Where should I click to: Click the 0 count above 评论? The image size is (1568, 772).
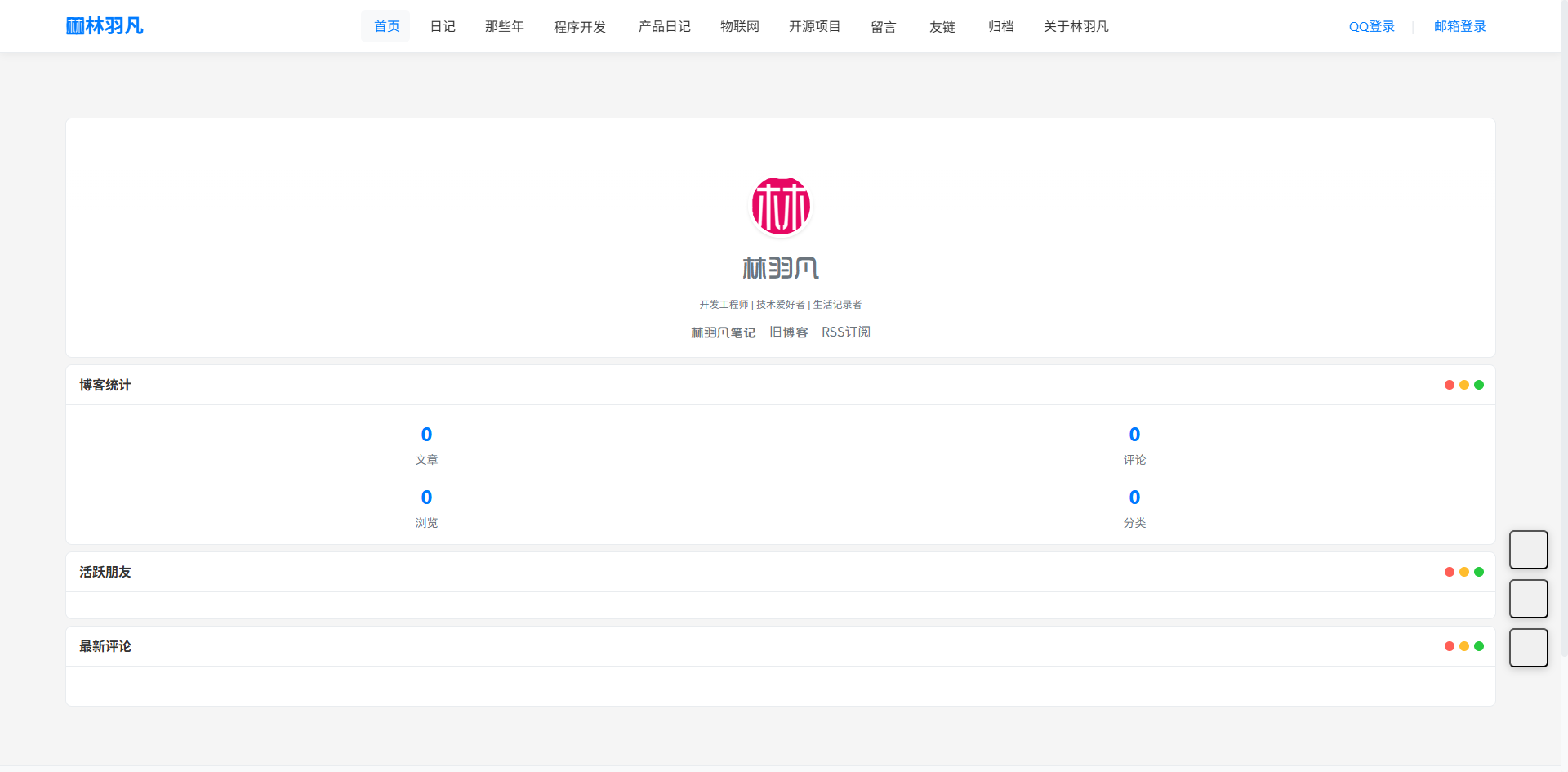[x=1134, y=435]
